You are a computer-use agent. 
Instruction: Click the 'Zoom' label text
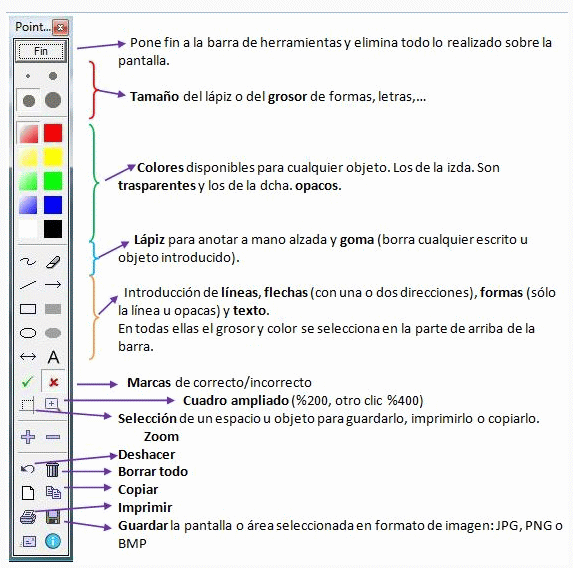click(162, 437)
